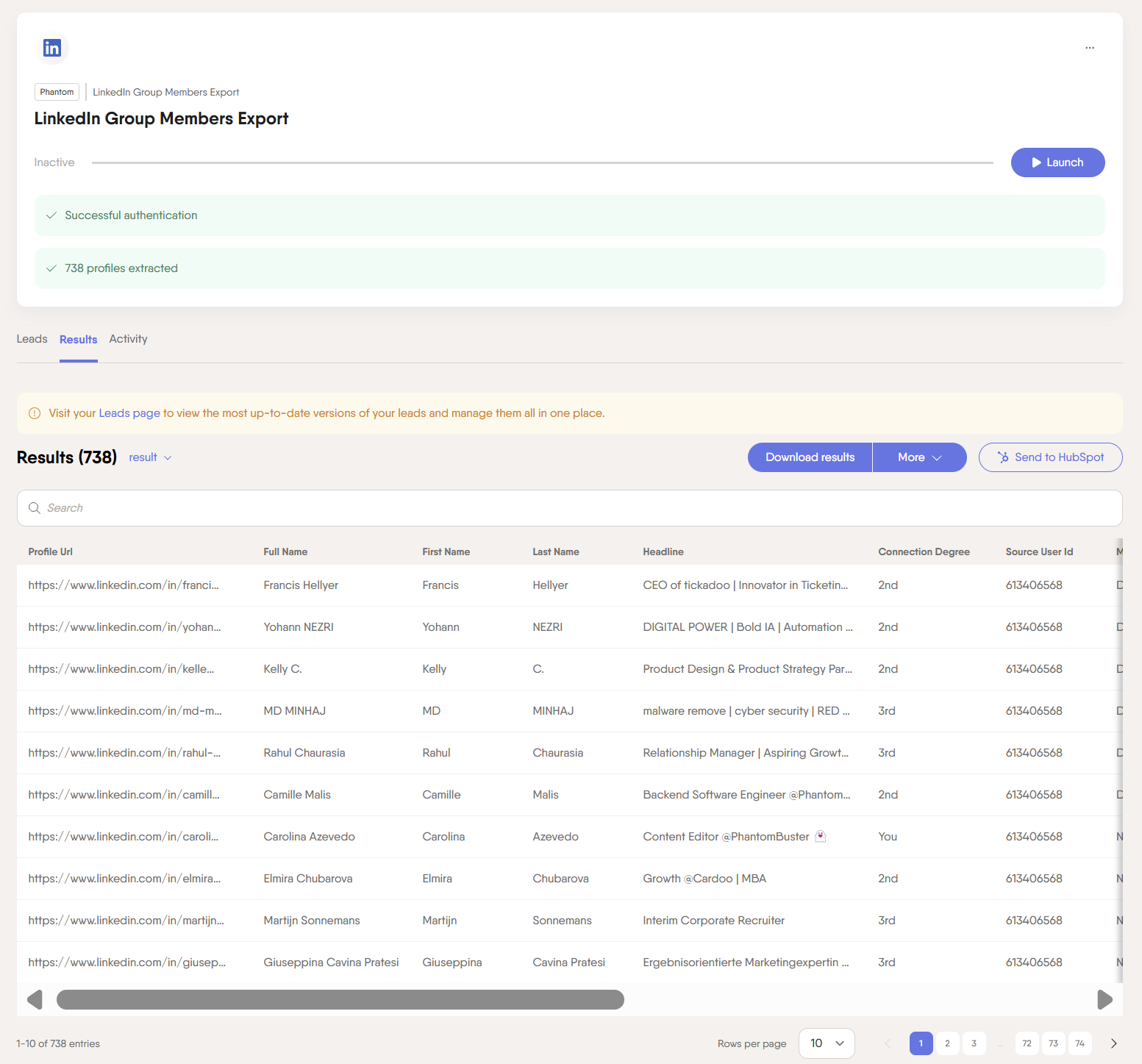Select current page 1 button
The width and height of the screenshot is (1142, 1064).
[x=921, y=1043]
